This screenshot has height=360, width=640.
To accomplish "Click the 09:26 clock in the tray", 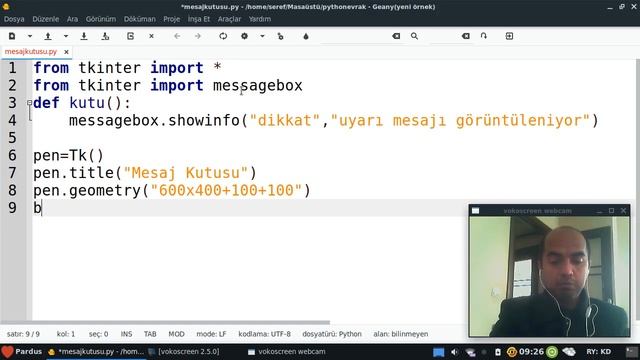I will pyautogui.click(x=531, y=352).
